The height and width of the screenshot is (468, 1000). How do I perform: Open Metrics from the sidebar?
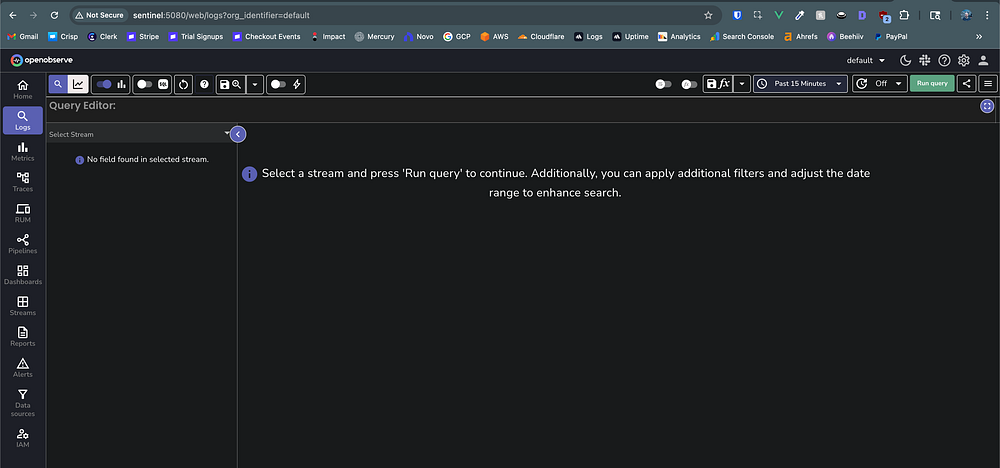[22, 151]
